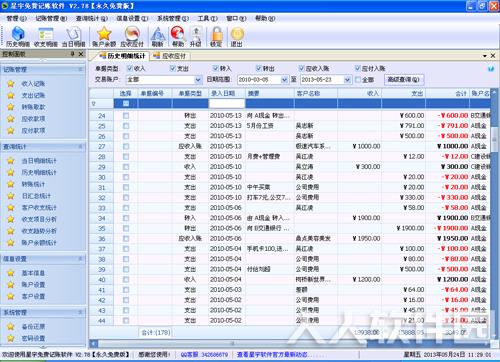Open 收入记账 in the sidebar
Viewport: 500px width, 362px height.
pyautogui.click(x=33, y=84)
